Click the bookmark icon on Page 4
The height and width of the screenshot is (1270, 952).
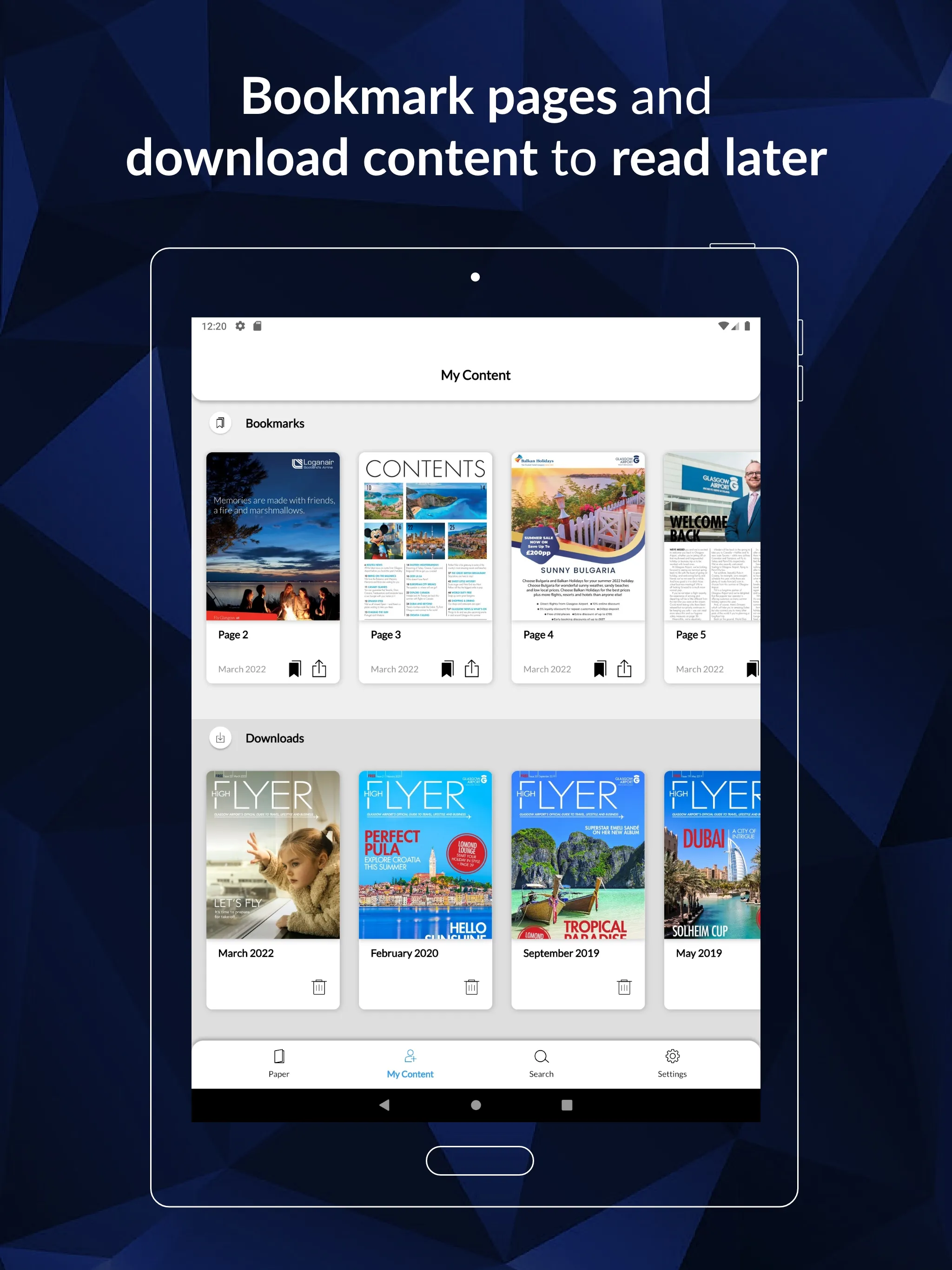[601, 668]
